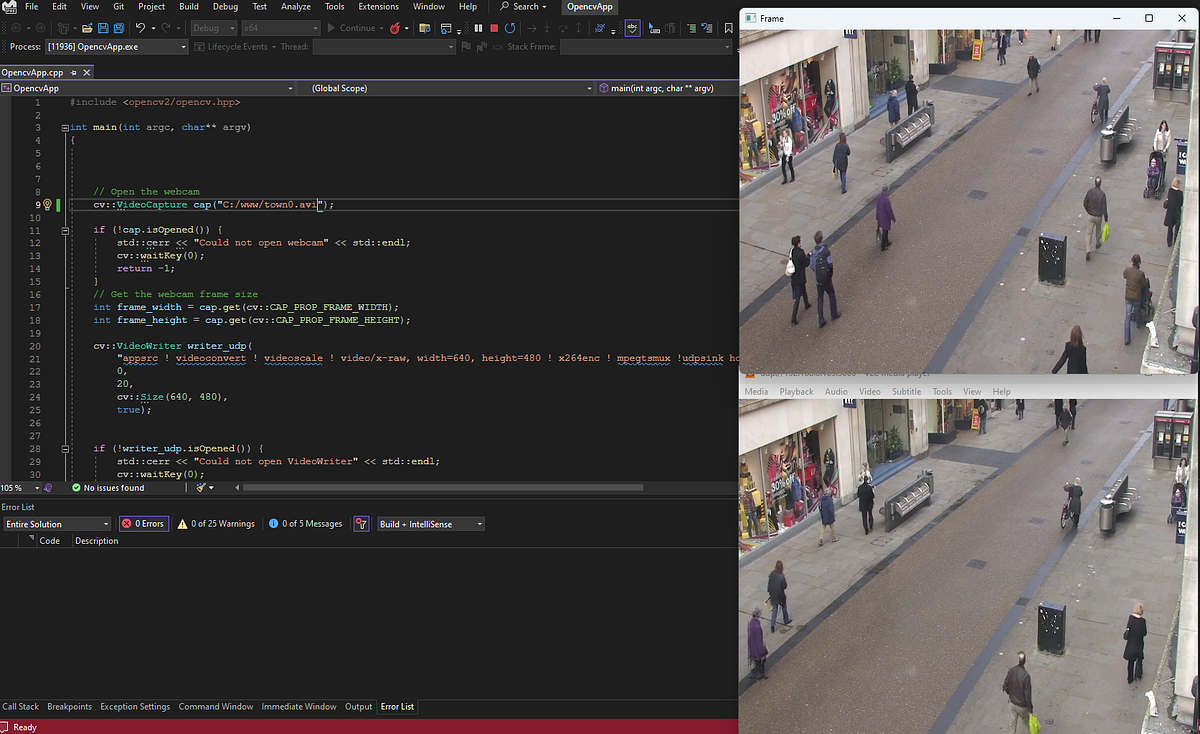Expand the Build + IntelliSense dropdown

pos(430,523)
